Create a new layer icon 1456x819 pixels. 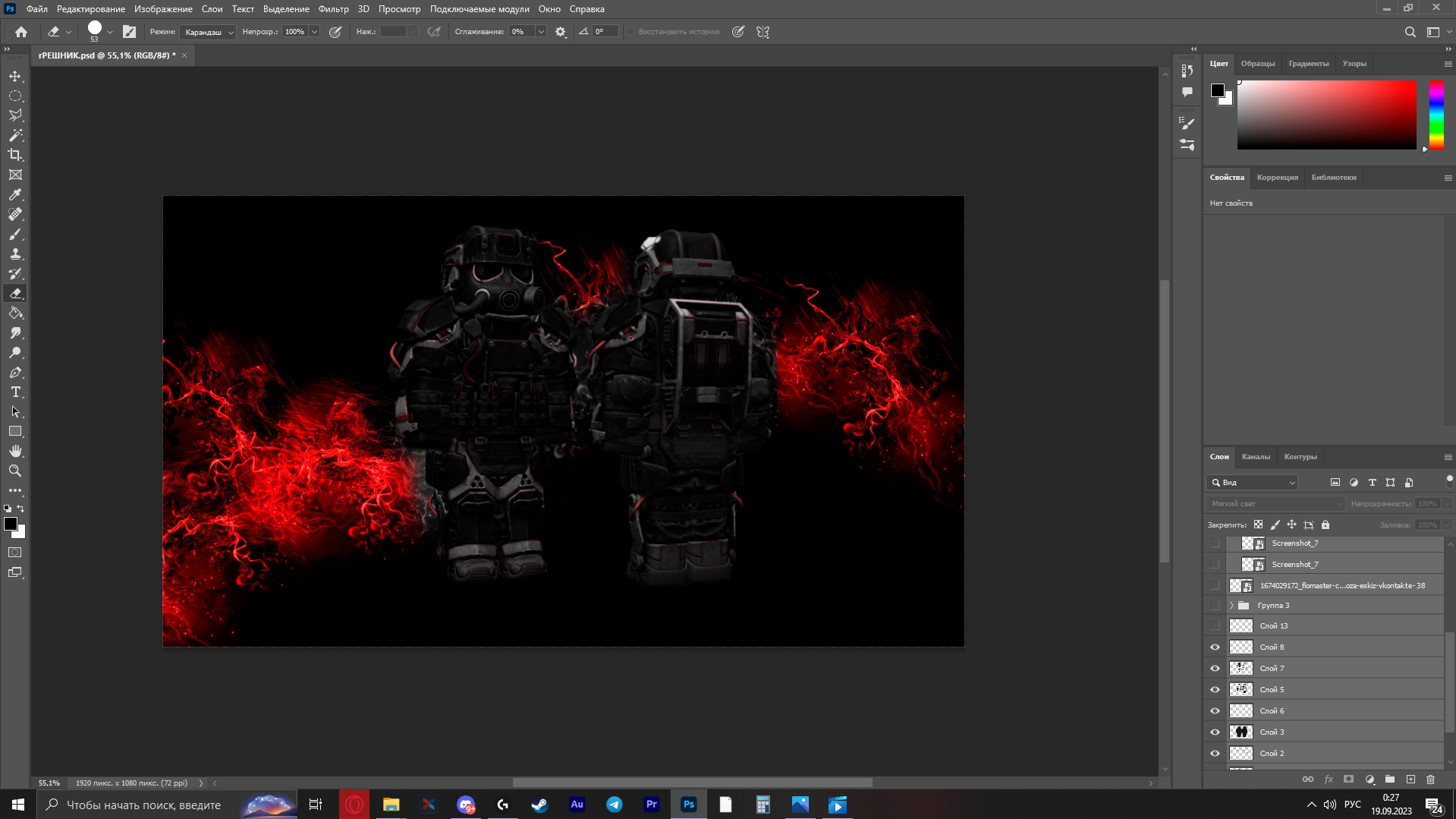1410,780
